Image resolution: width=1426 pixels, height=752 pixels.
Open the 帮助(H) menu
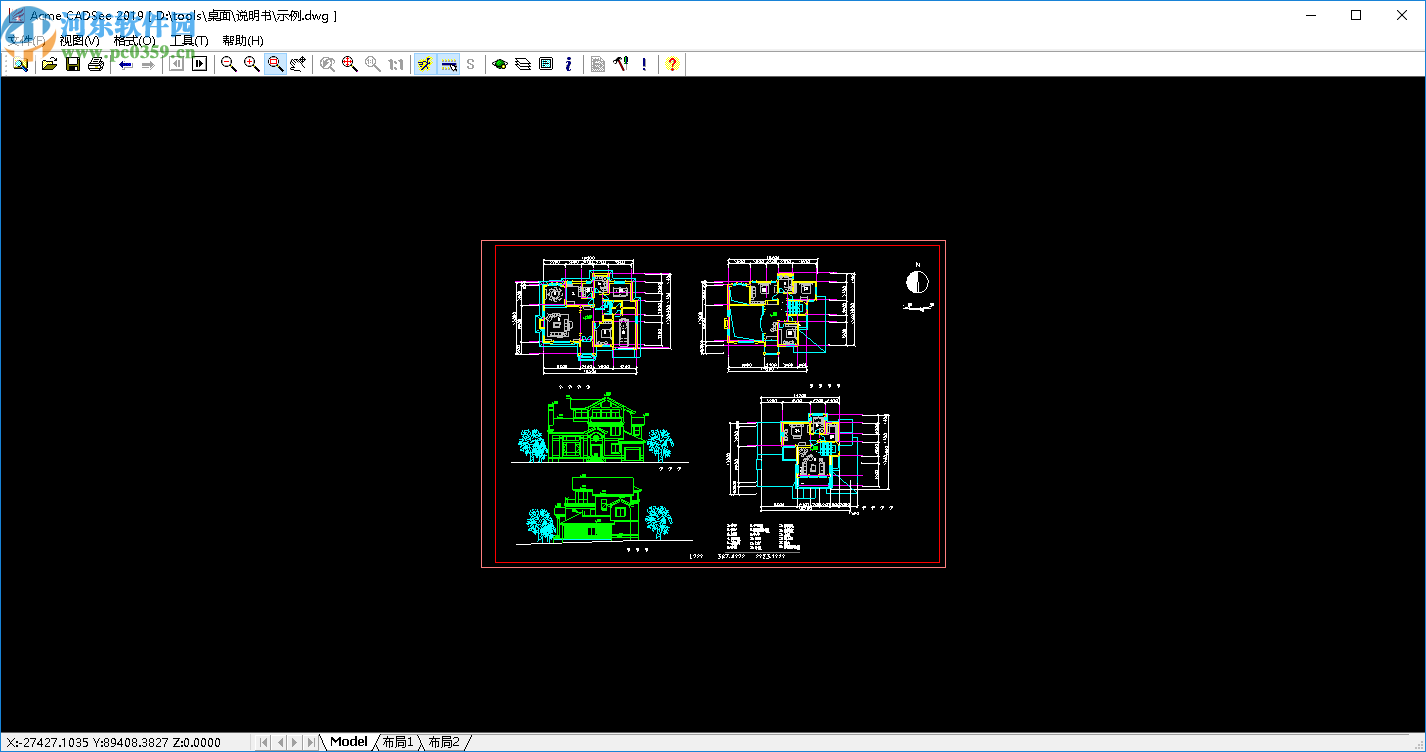pyautogui.click(x=243, y=41)
